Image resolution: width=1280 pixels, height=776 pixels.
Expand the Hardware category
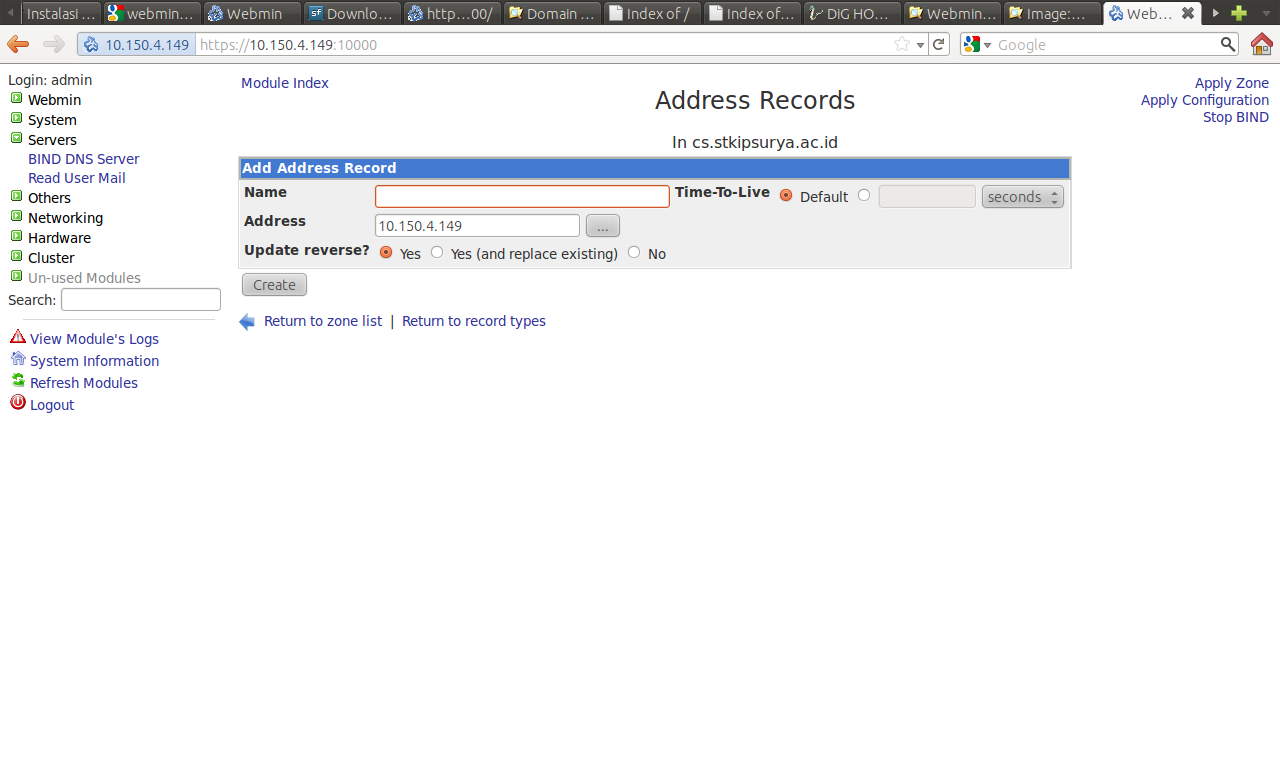click(16, 236)
